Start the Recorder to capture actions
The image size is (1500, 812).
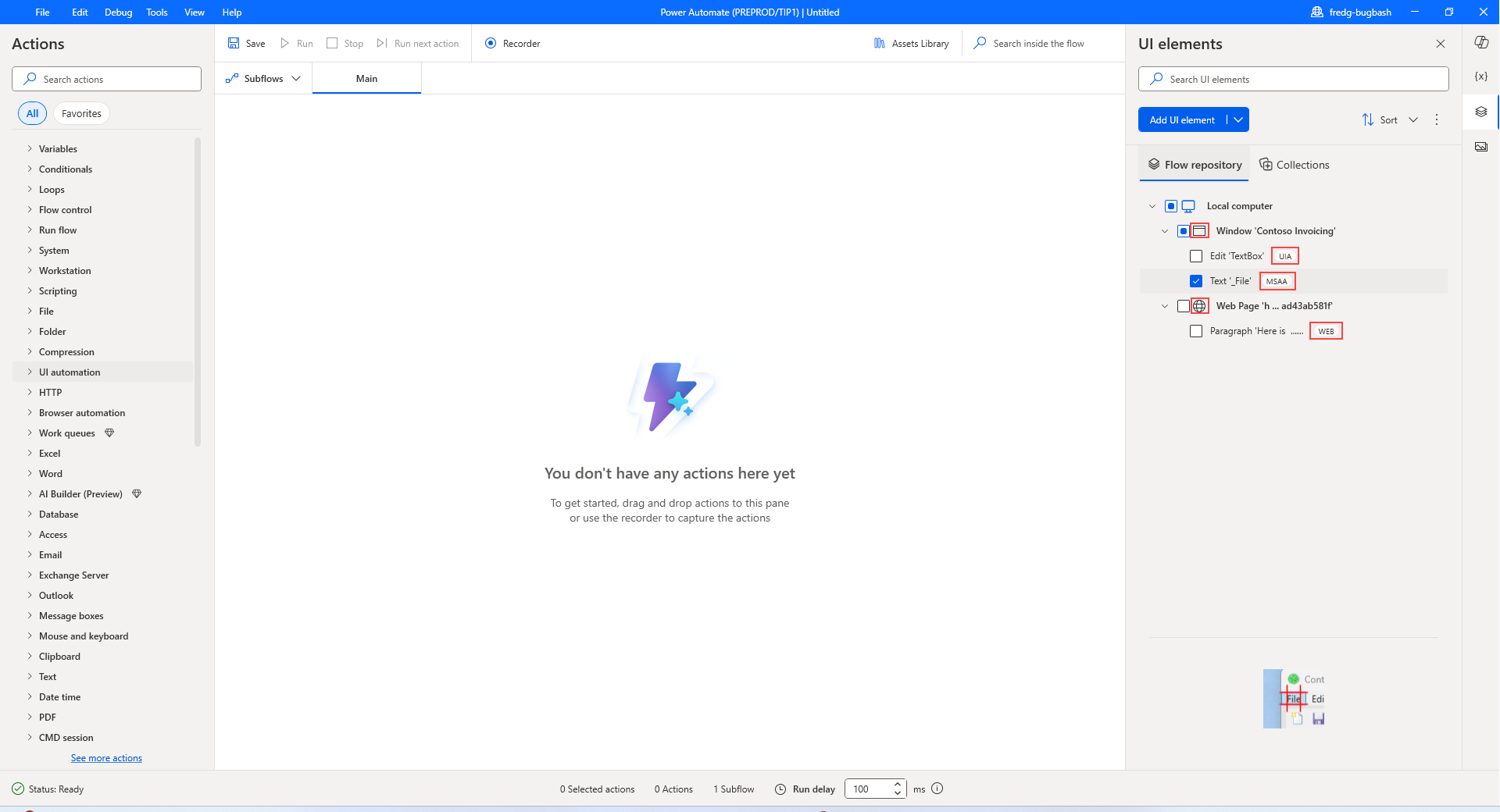pos(512,43)
